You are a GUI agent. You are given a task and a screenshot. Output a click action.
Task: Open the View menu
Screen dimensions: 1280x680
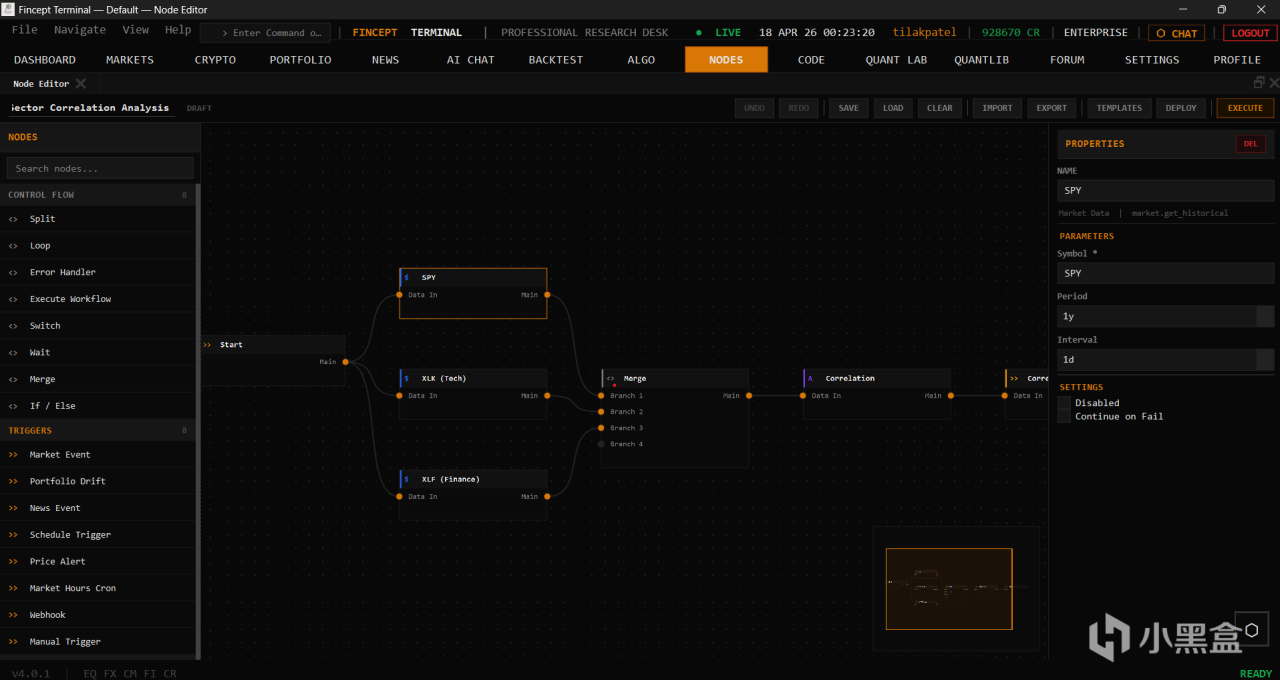tap(135, 30)
